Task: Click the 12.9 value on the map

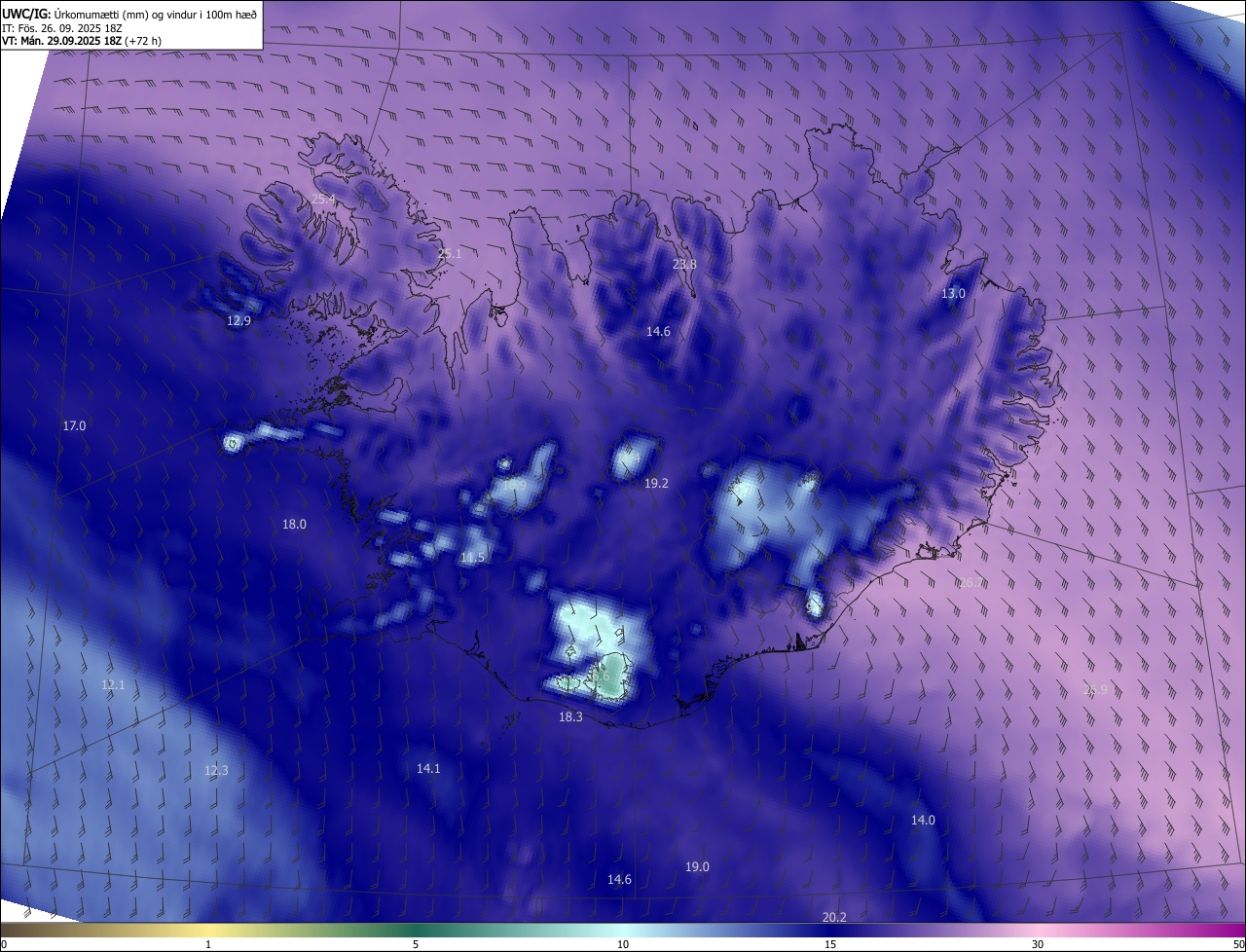Action: [238, 321]
